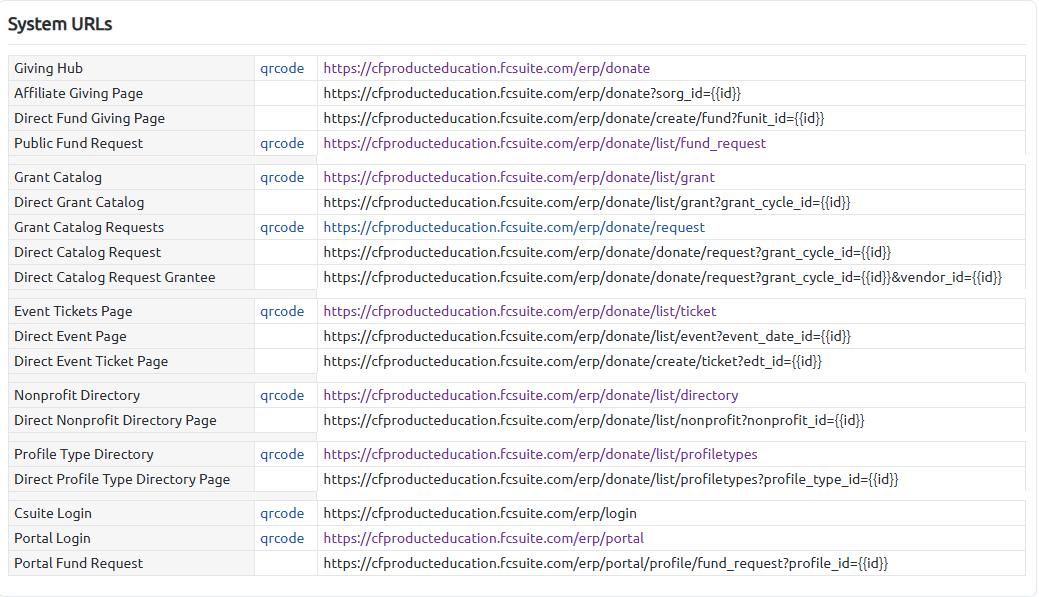The image size is (1039, 597).
Task: Select the Direct Fund Giving Page funit_id URL
Action: (x=574, y=119)
